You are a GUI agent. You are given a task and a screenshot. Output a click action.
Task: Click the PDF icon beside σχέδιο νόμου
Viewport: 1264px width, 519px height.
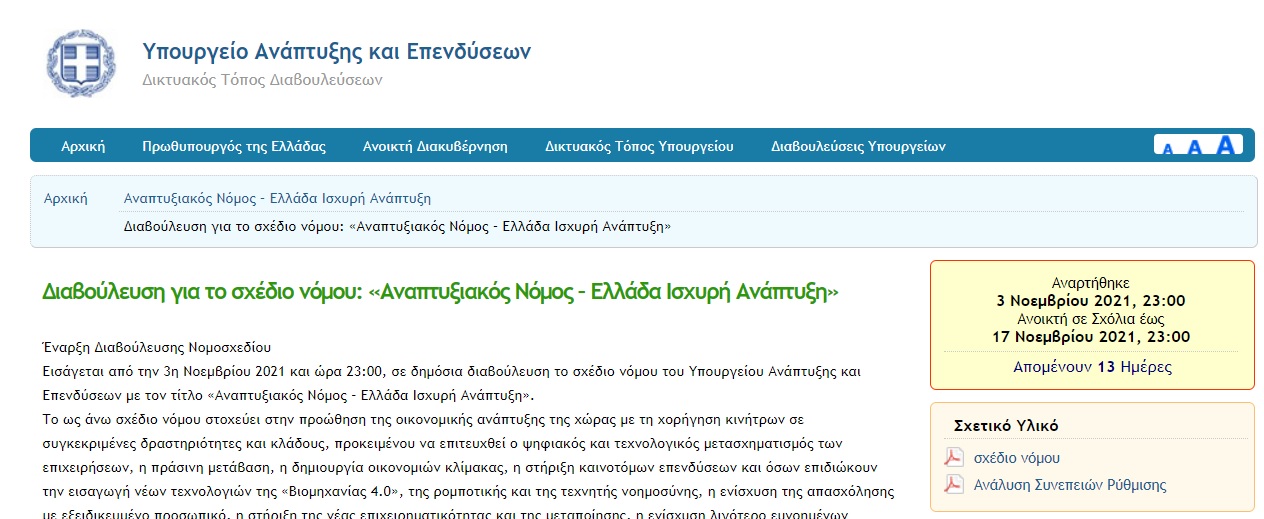pos(953,458)
